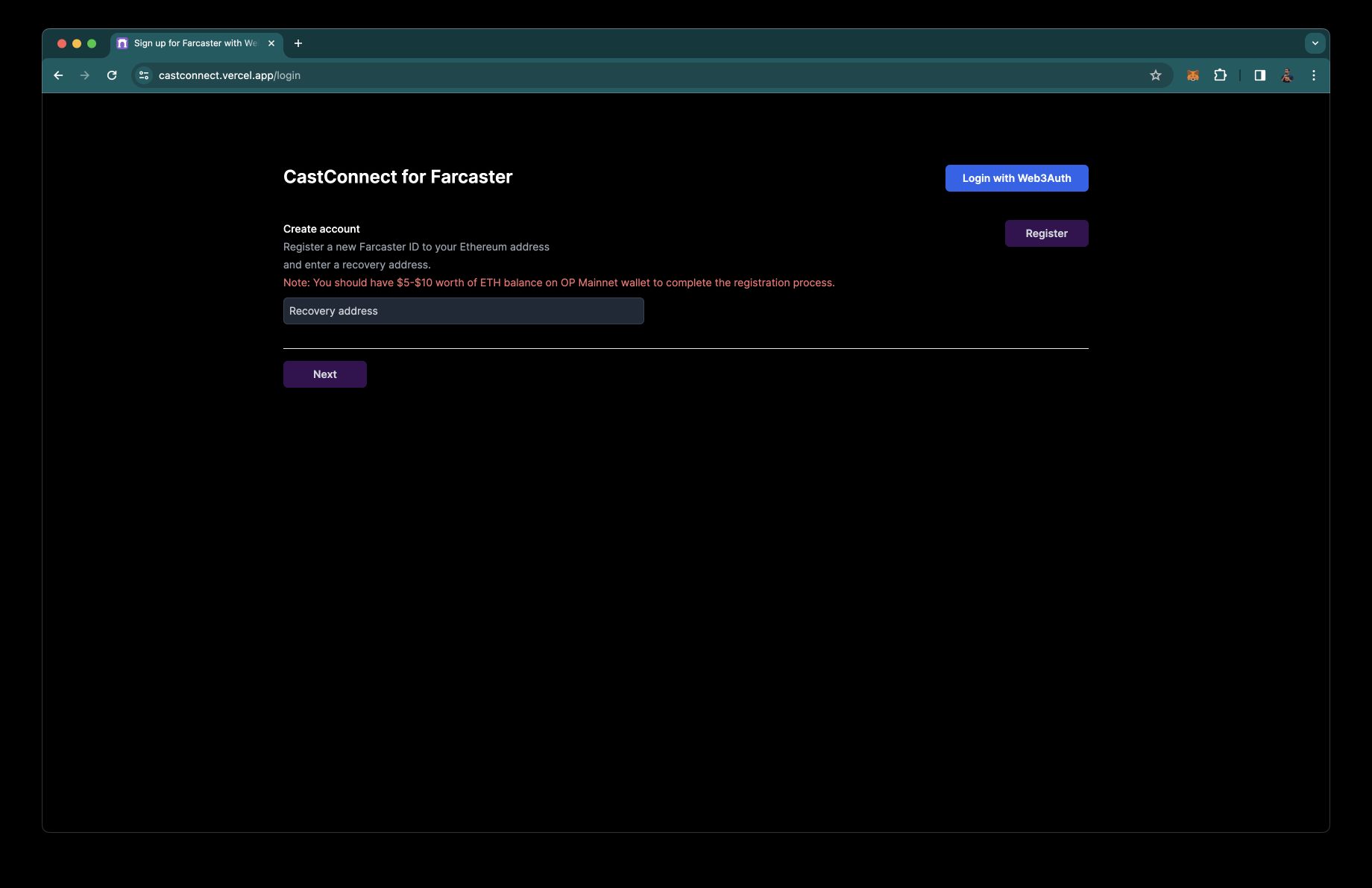
Task: Open the MetaMask fox extension
Action: coord(1193,75)
